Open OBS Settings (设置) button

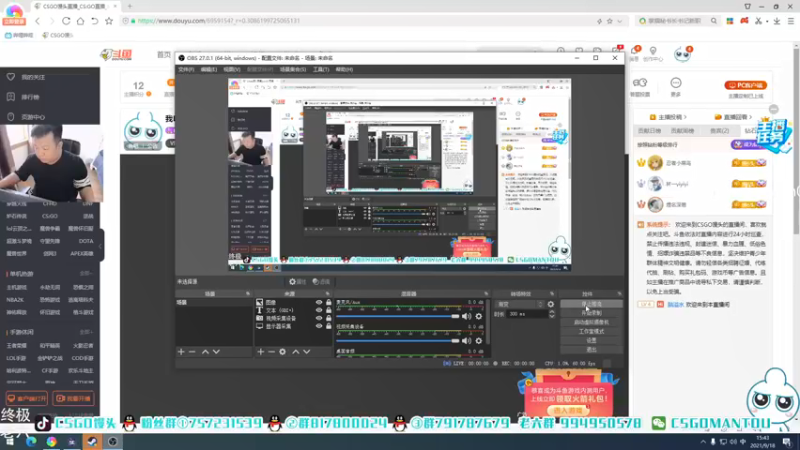click(591, 340)
